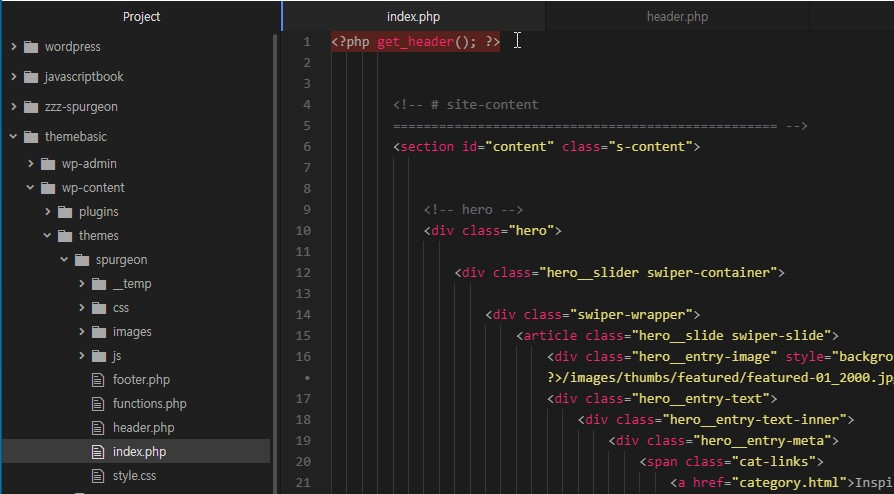Image resolution: width=894 pixels, height=494 pixels.
Task: Click the themebasic folder icon
Action: (31, 136)
